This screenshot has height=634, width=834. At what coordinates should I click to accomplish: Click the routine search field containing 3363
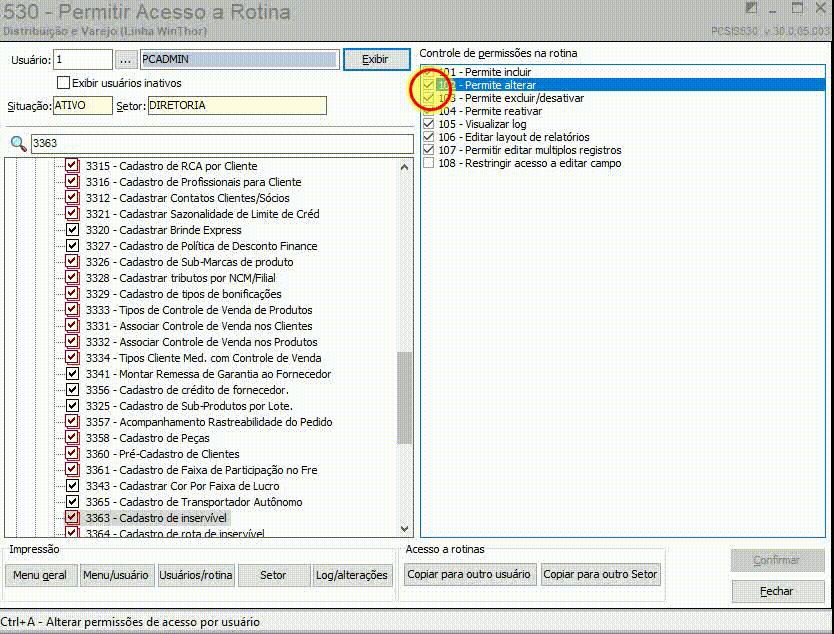[x=222, y=144]
